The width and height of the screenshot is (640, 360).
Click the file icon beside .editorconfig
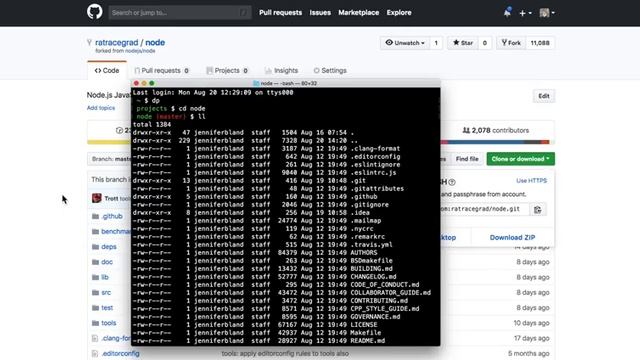tap(95, 353)
